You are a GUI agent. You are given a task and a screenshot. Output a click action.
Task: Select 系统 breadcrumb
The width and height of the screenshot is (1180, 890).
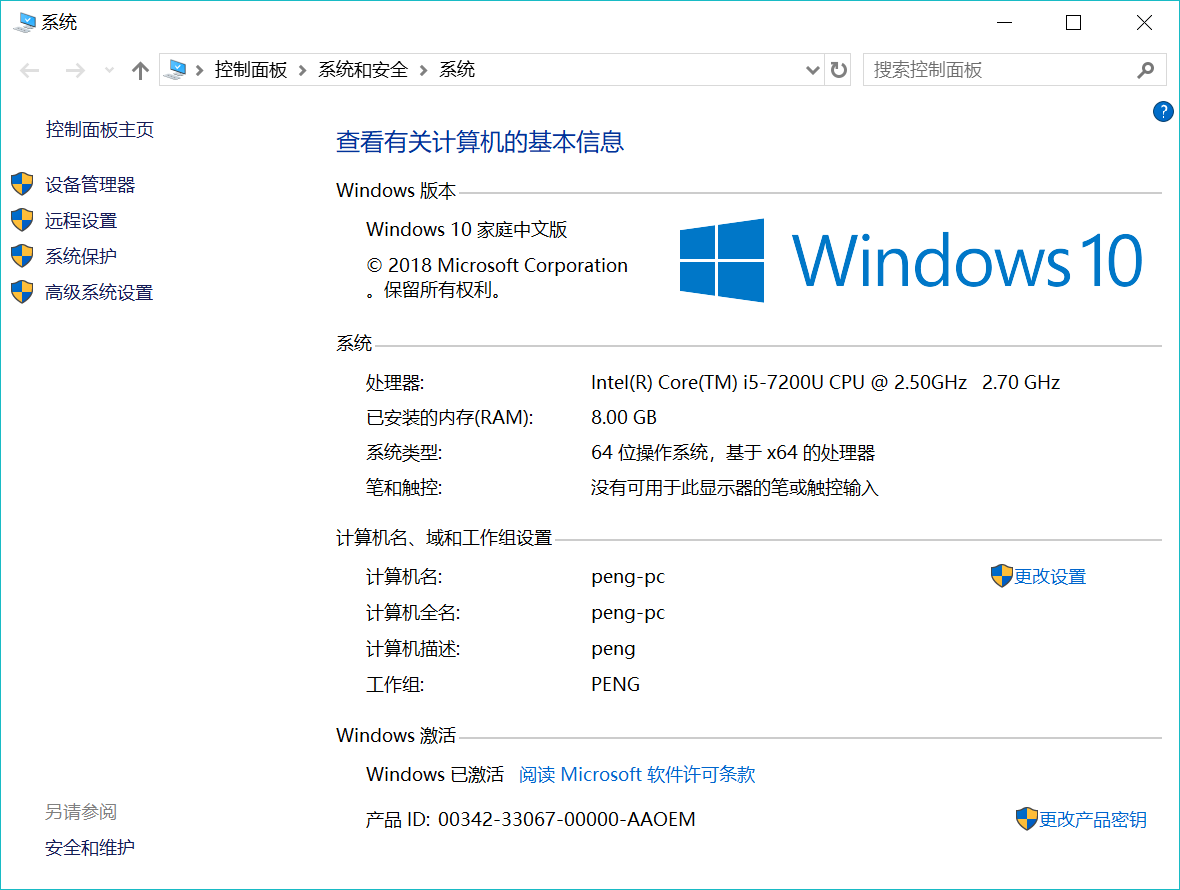click(457, 70)
